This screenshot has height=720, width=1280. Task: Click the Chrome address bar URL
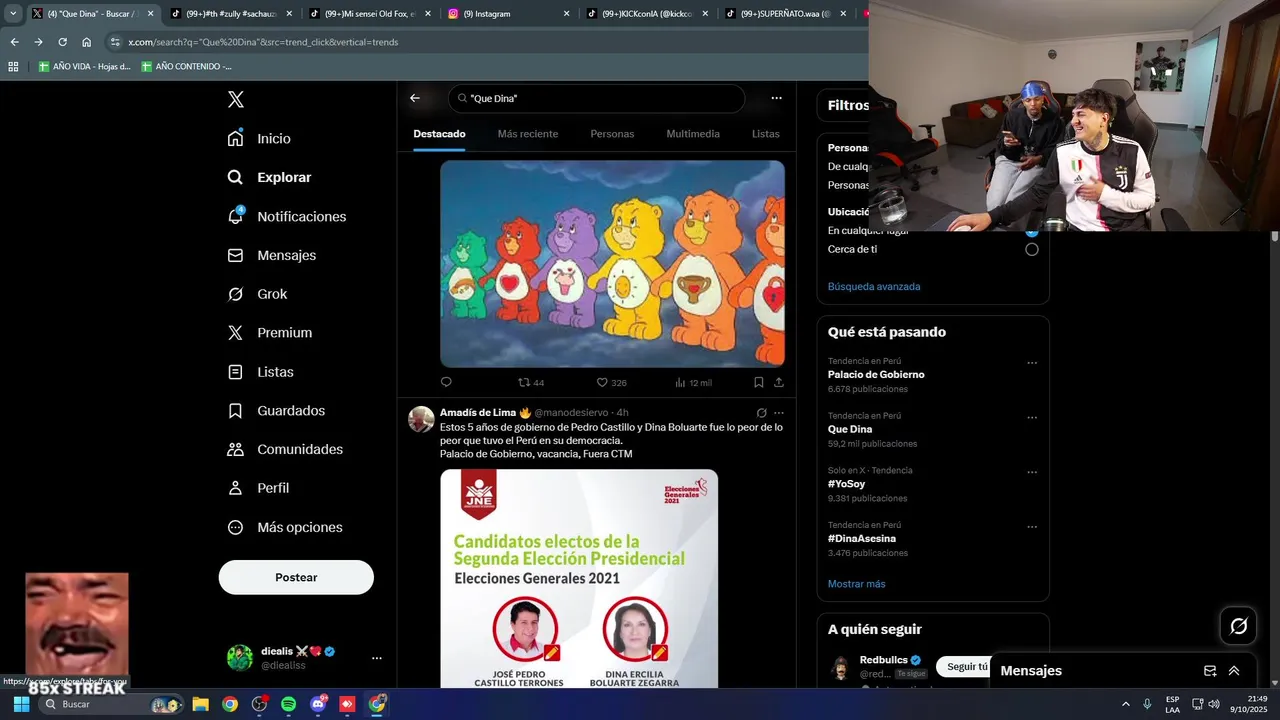(263, 42)
